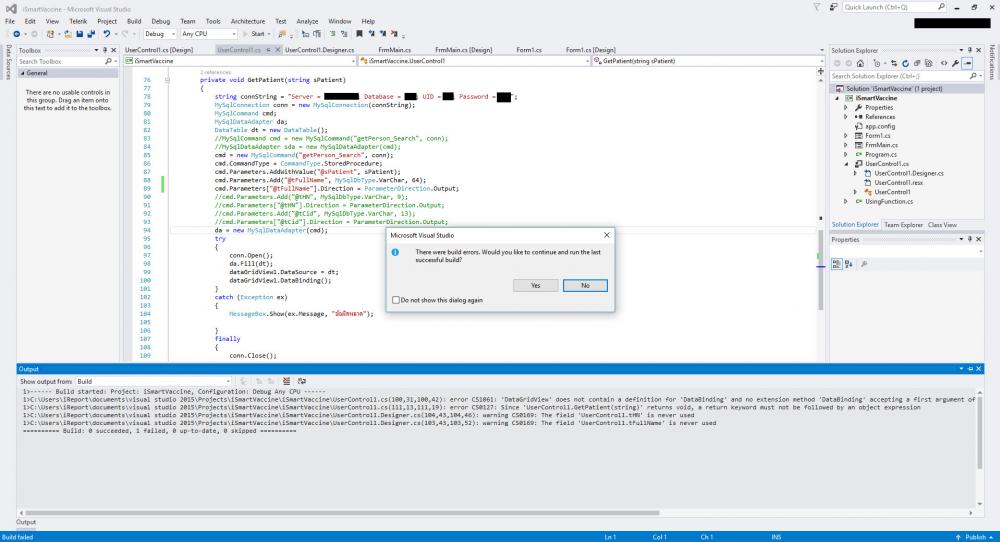Expand the References node in Solution Explorer
1000x542 pixels.
point(846,117)
